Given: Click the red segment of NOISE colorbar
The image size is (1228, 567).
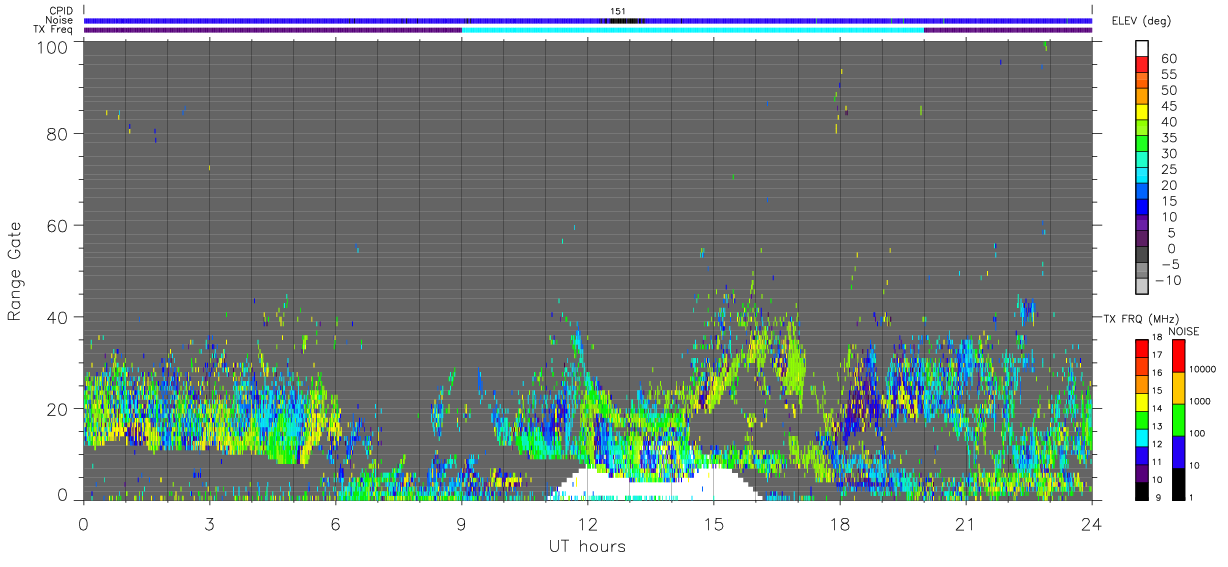Looking at the screenshot, I should point(1178,356).
